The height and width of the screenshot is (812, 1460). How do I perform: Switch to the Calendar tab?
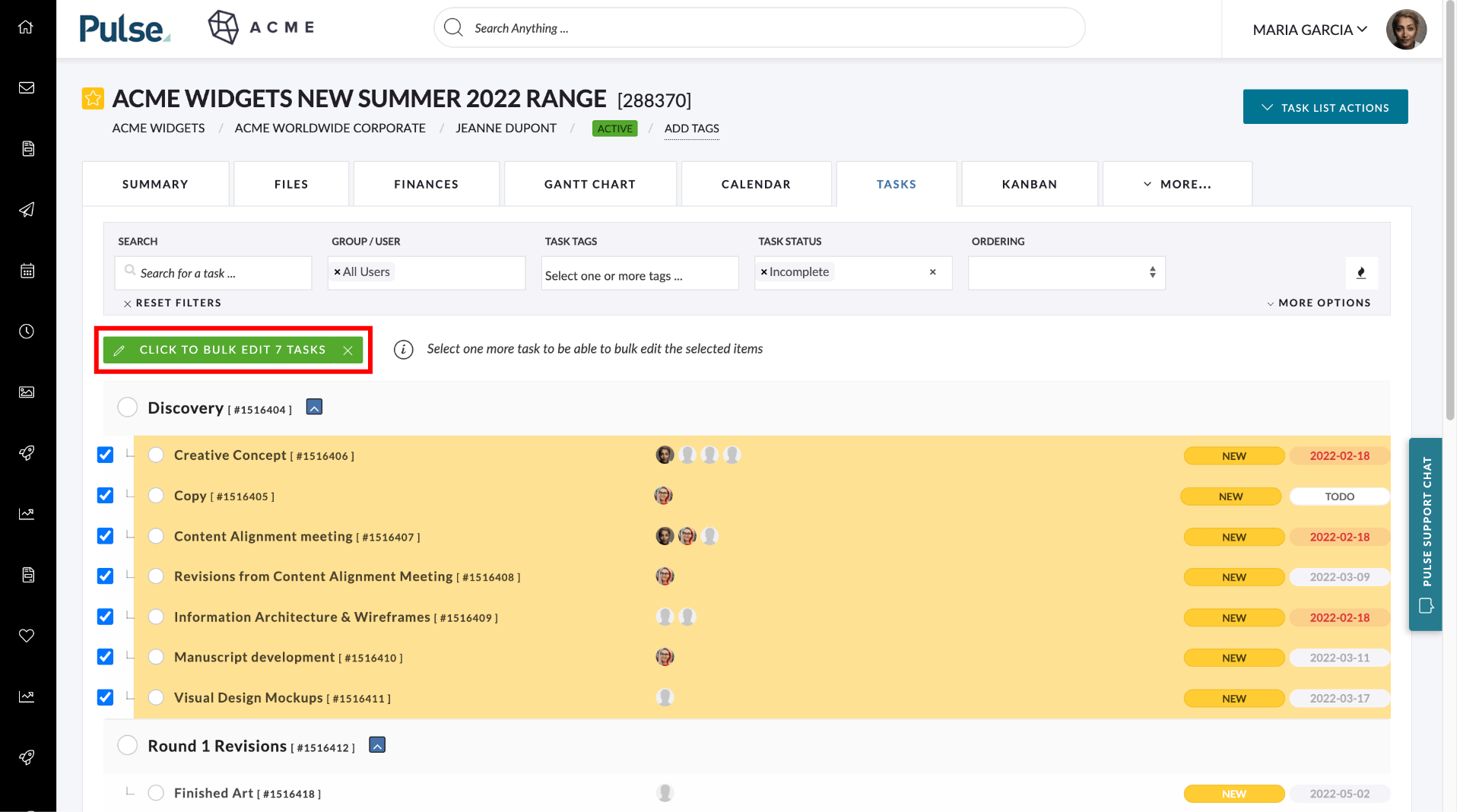coord(756,184)
